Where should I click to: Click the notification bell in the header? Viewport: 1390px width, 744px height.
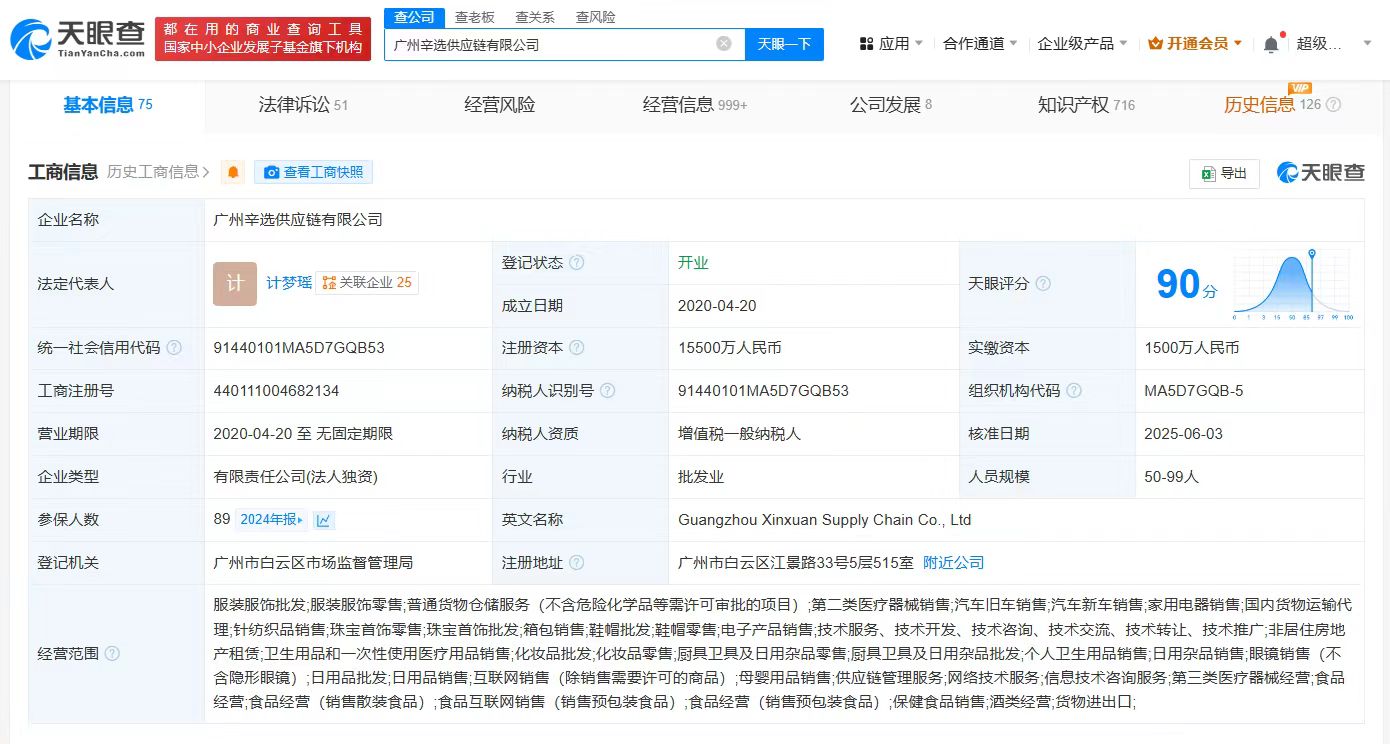(1271, 44)
